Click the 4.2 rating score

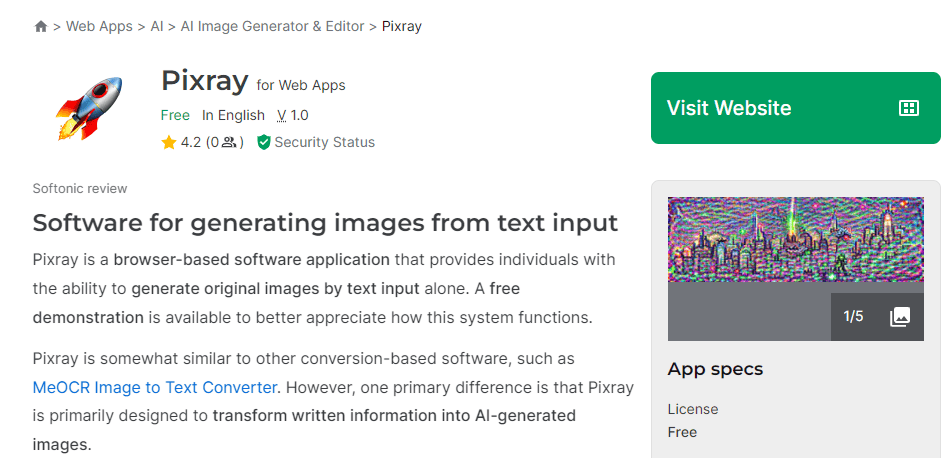(x=191, y=143)
